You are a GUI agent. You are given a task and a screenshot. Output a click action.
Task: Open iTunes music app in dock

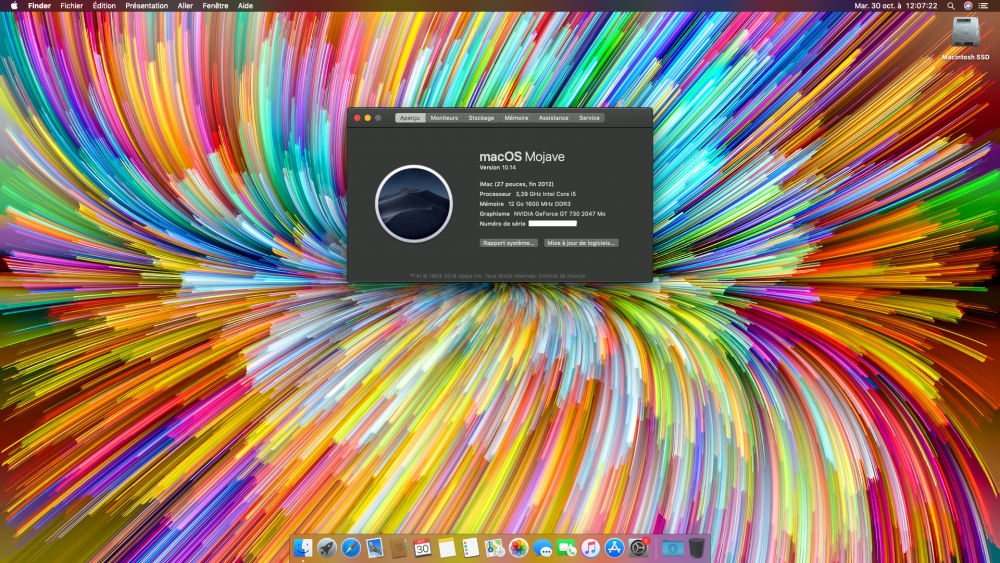[x=590, y=548]
